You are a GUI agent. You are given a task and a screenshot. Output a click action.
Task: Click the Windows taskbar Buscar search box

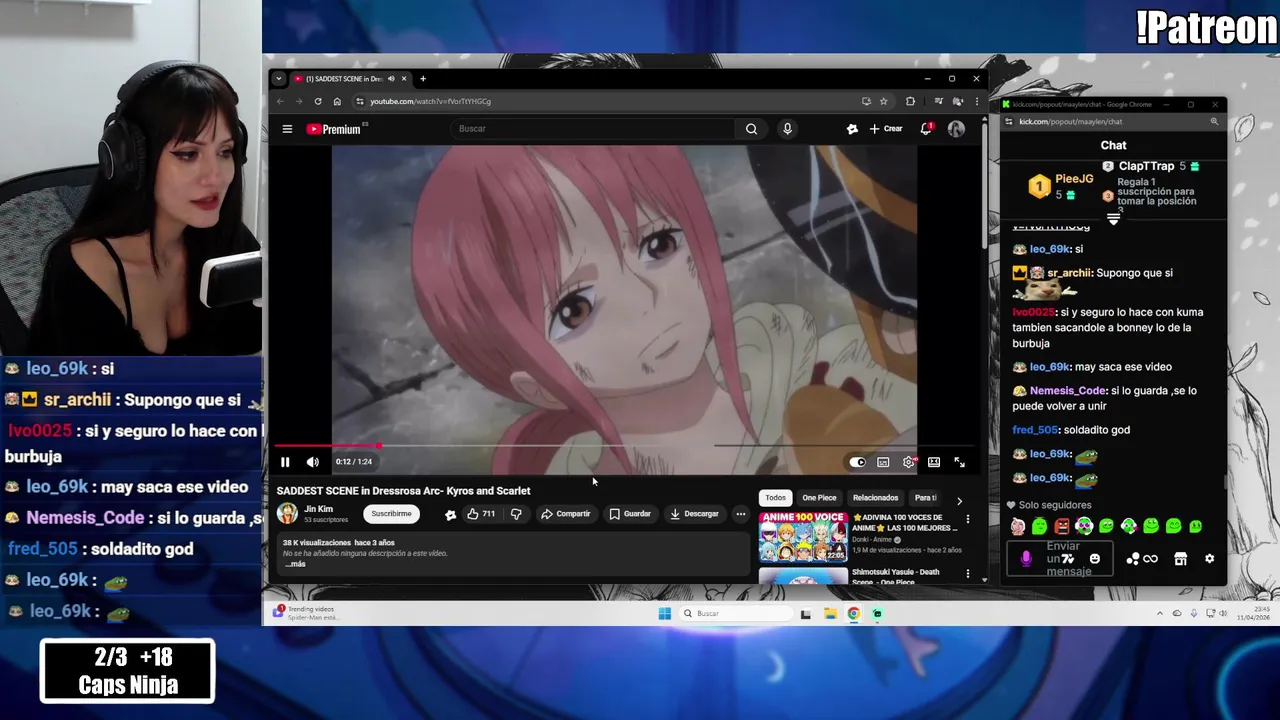pyautogui.click(x=736, y=614)
